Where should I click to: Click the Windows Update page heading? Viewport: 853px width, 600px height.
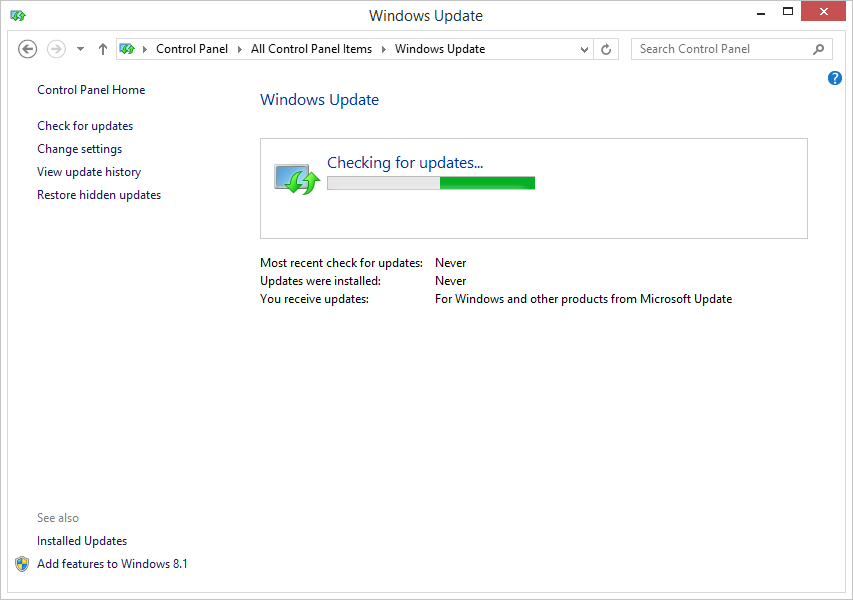(x=319, y=100)
